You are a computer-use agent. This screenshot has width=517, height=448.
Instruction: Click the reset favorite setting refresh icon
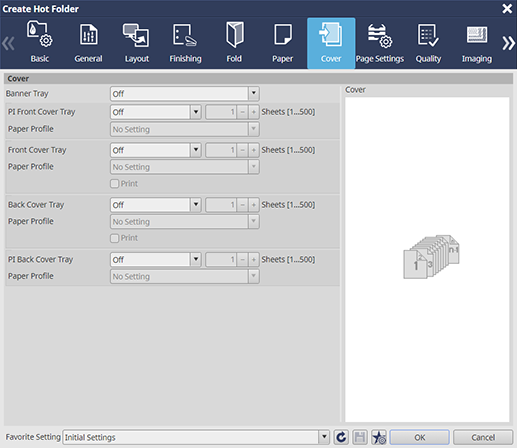coord(341,437)
